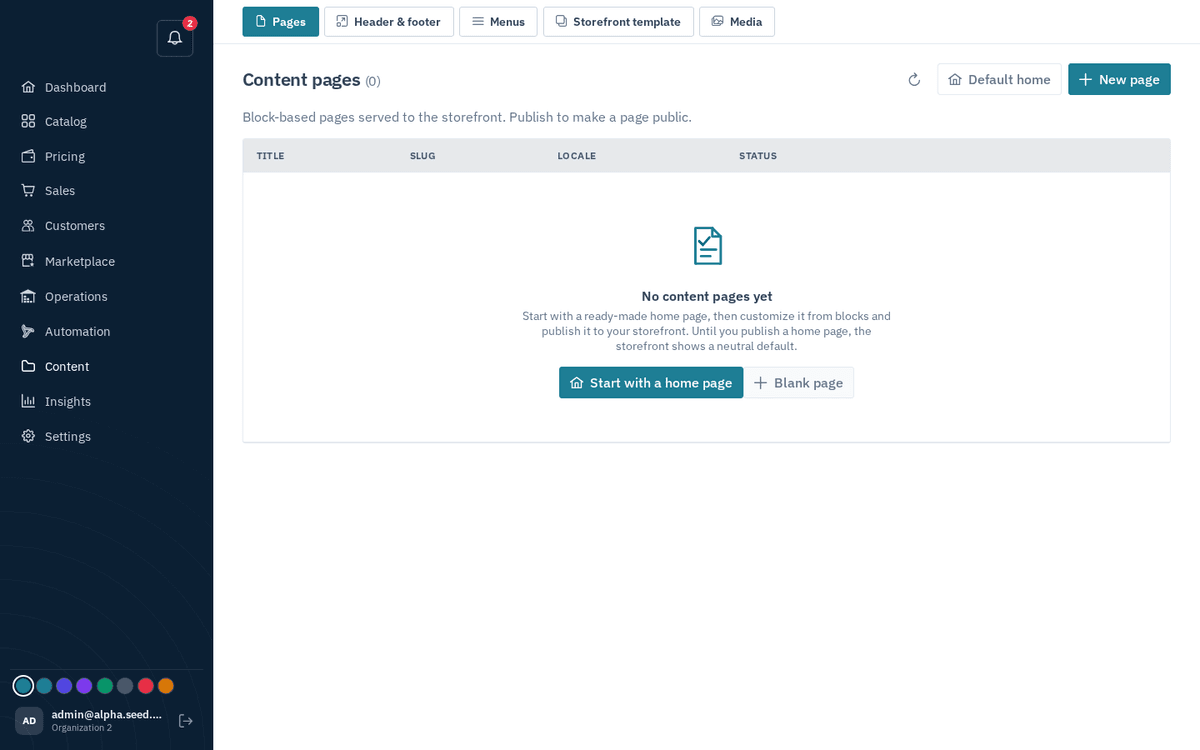Click the STATUS column header

click(758, 156)
